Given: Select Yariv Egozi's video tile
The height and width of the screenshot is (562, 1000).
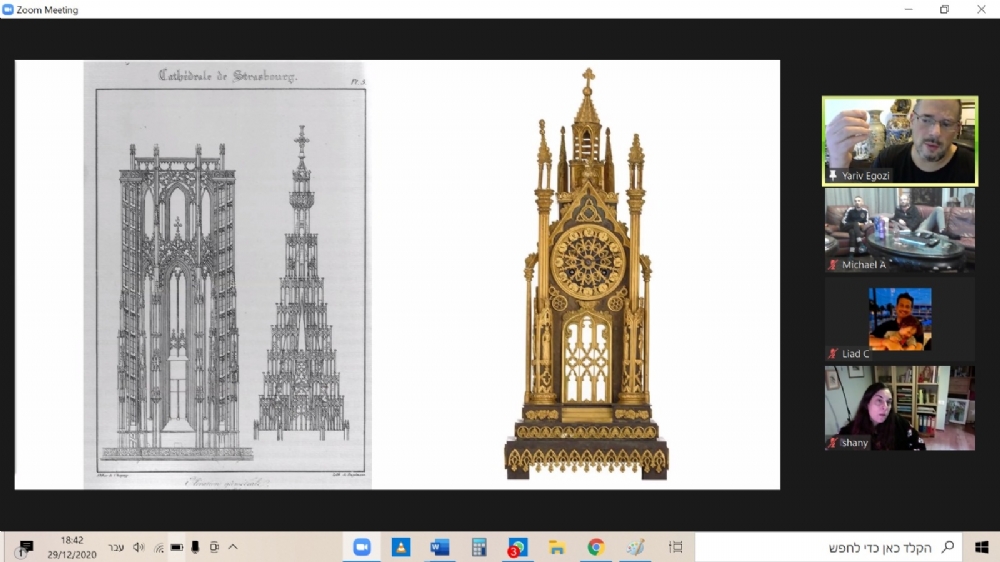Looking at the screenshot, I should 900,141.
